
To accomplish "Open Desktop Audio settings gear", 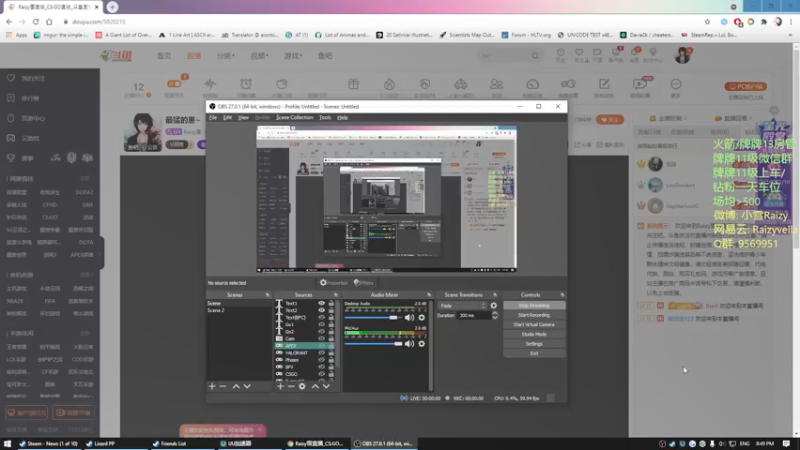I will coord(421,317).
